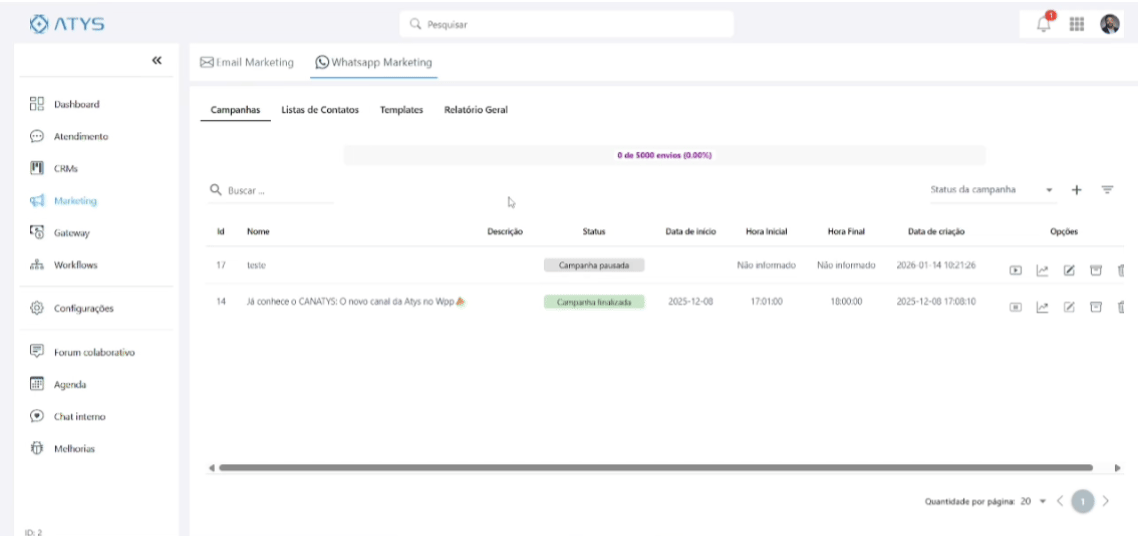
Task: Switch to the Email Marketing tab
Action: (247, 62)
